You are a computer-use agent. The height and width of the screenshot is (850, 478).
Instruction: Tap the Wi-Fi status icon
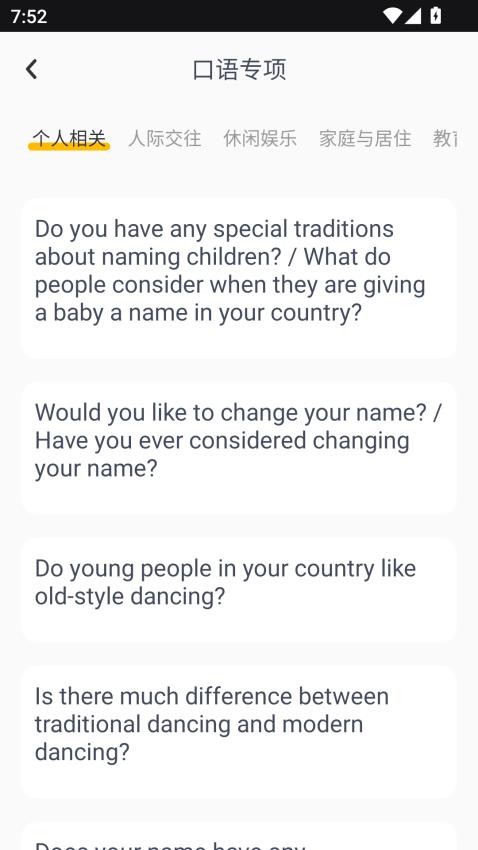(x=392, y=16)
